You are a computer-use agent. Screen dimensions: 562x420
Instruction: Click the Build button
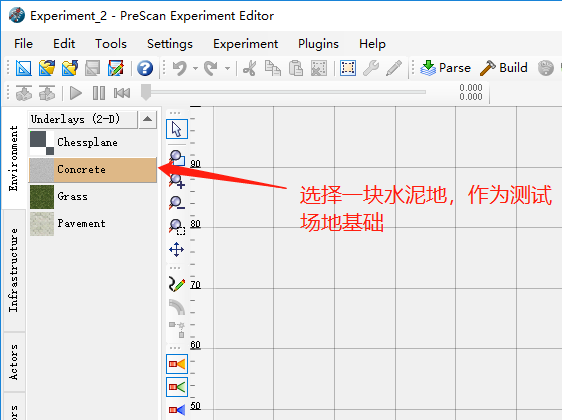(504, 68)
